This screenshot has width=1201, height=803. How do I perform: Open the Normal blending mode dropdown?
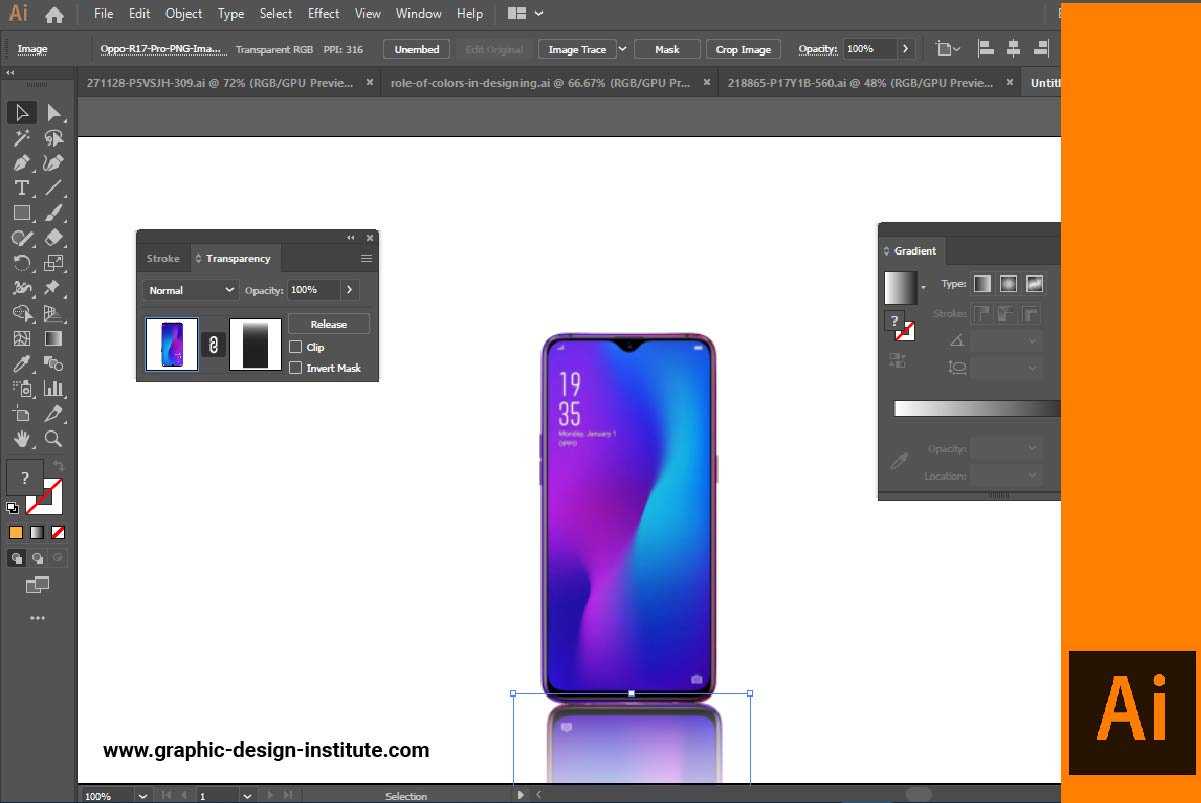tap(189, 290)
